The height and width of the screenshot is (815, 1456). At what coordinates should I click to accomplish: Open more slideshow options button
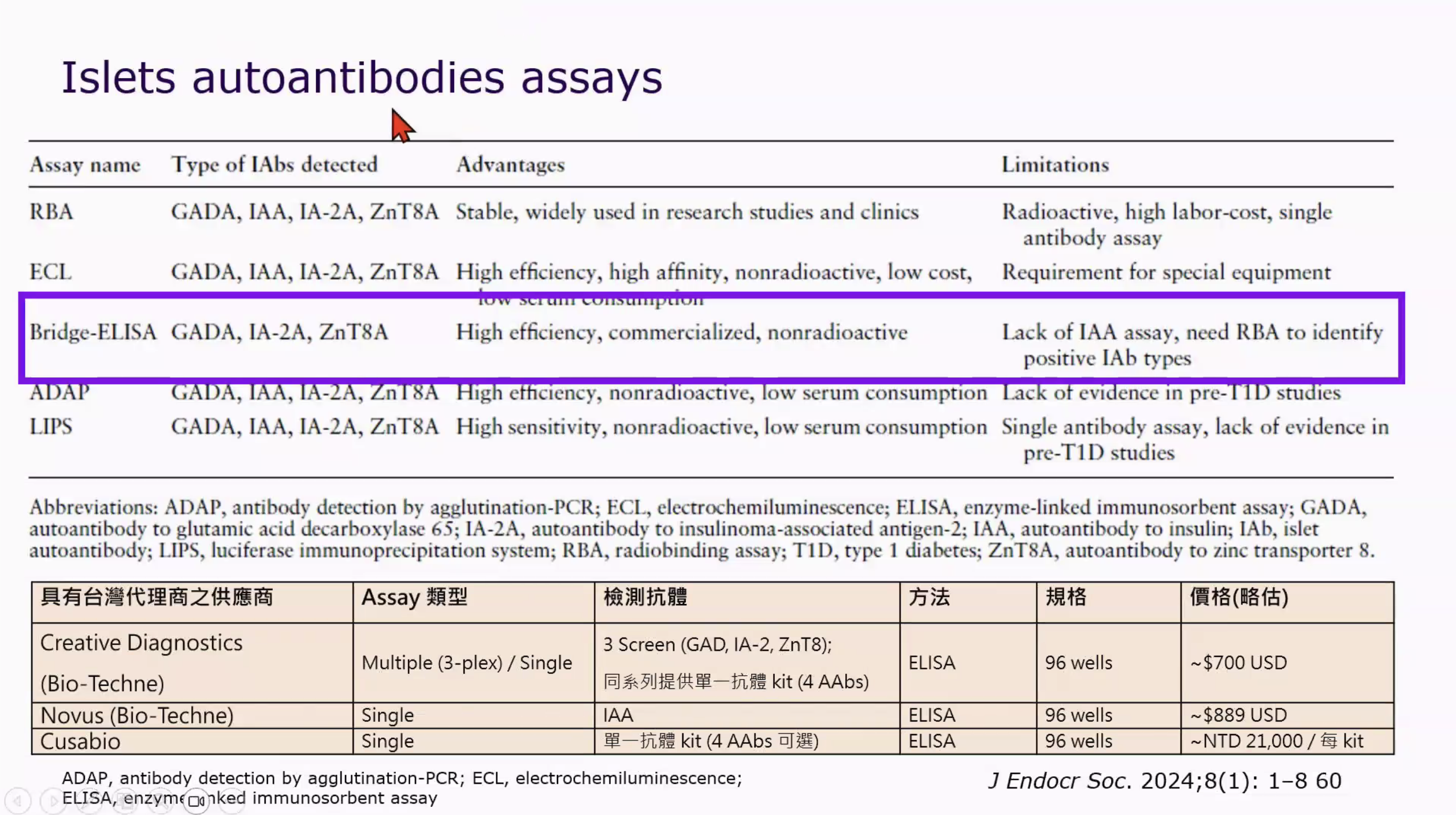tap(232, 801)
